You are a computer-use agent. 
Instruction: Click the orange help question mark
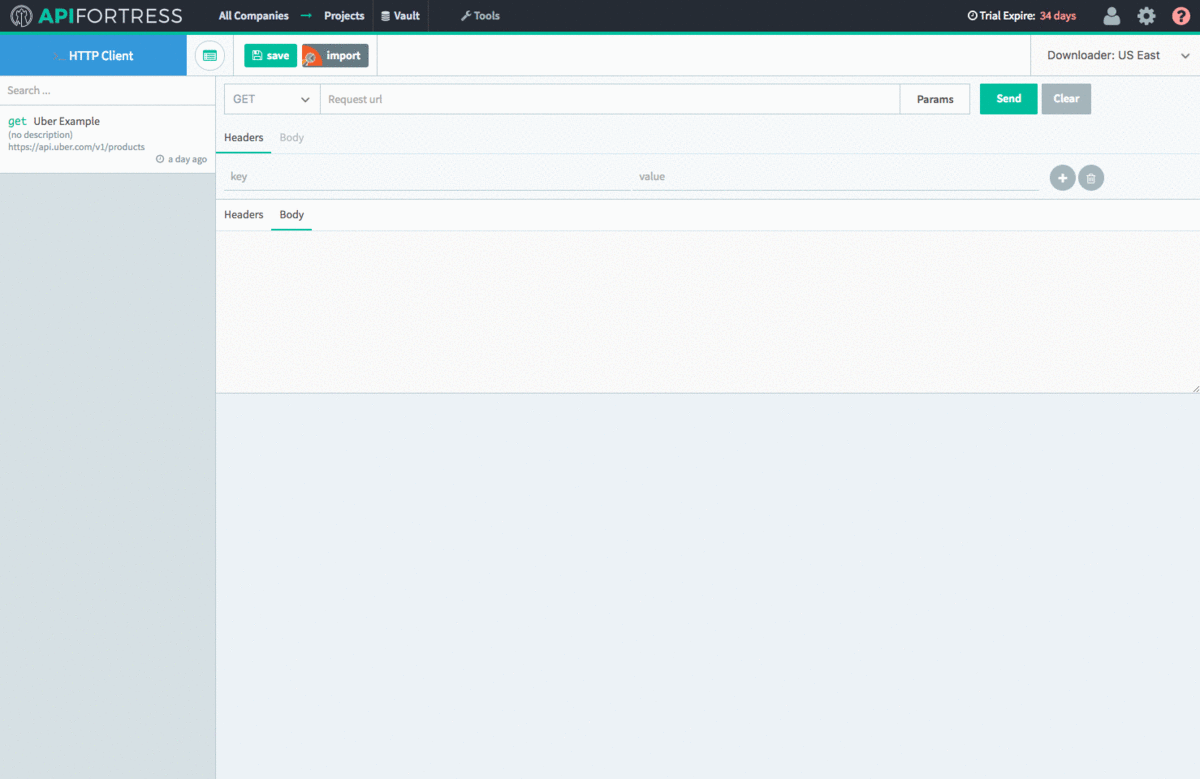coord(1181,16)
